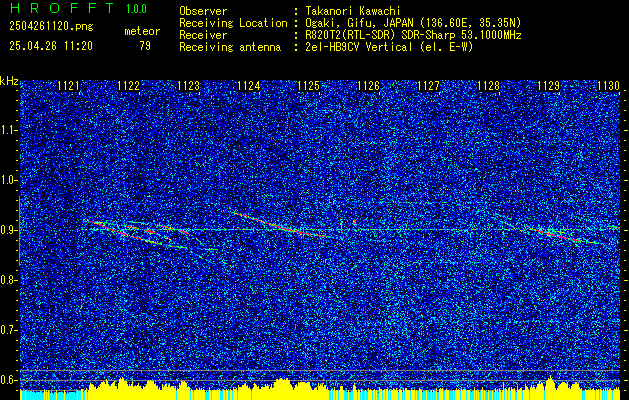Click the name Takanori Kawachi
The height and width of the screenshot is (400, 629).
[352, 11]
